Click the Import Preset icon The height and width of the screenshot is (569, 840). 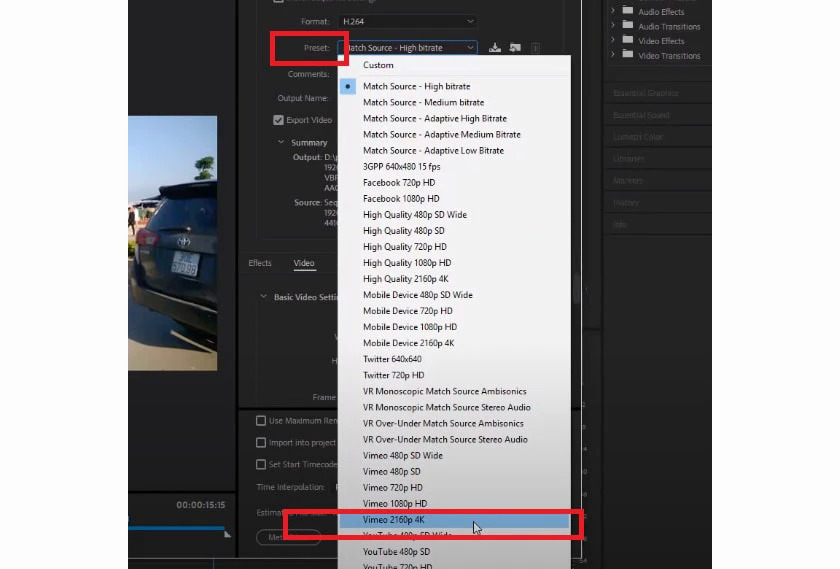(515, 48)
